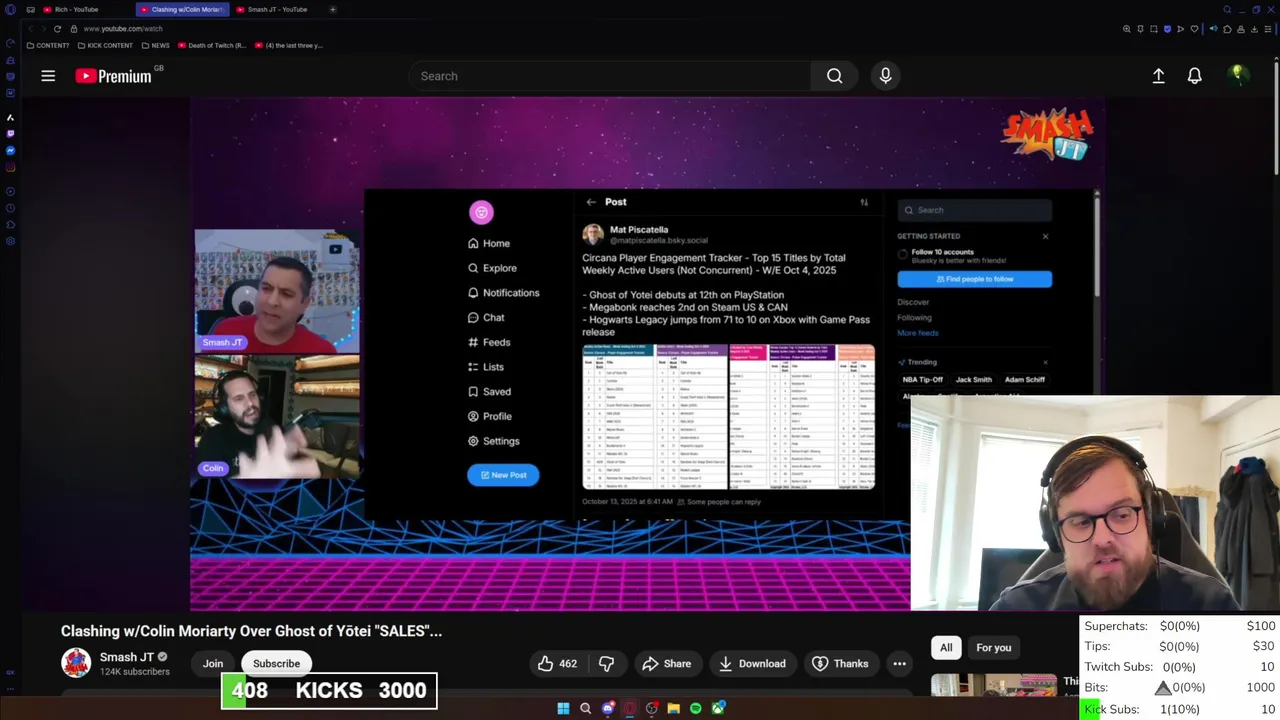Dislike the video with thumbs down
Viewport: 1280px width, 720px height.
point(606,664)
